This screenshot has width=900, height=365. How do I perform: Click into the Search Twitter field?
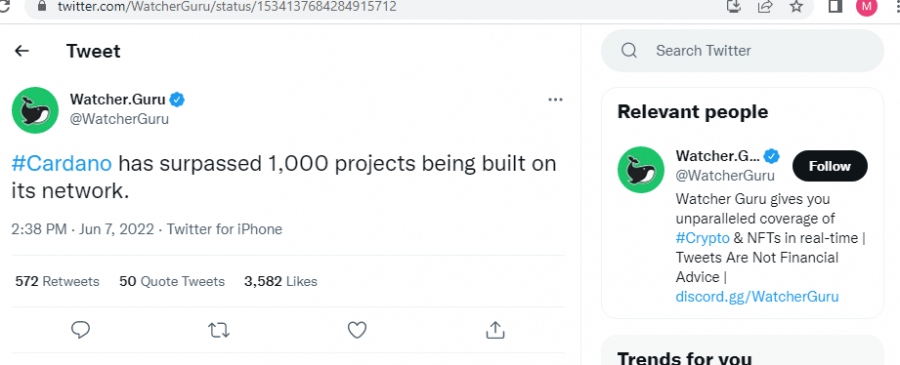pyautogui.click(x=742, y=51)
